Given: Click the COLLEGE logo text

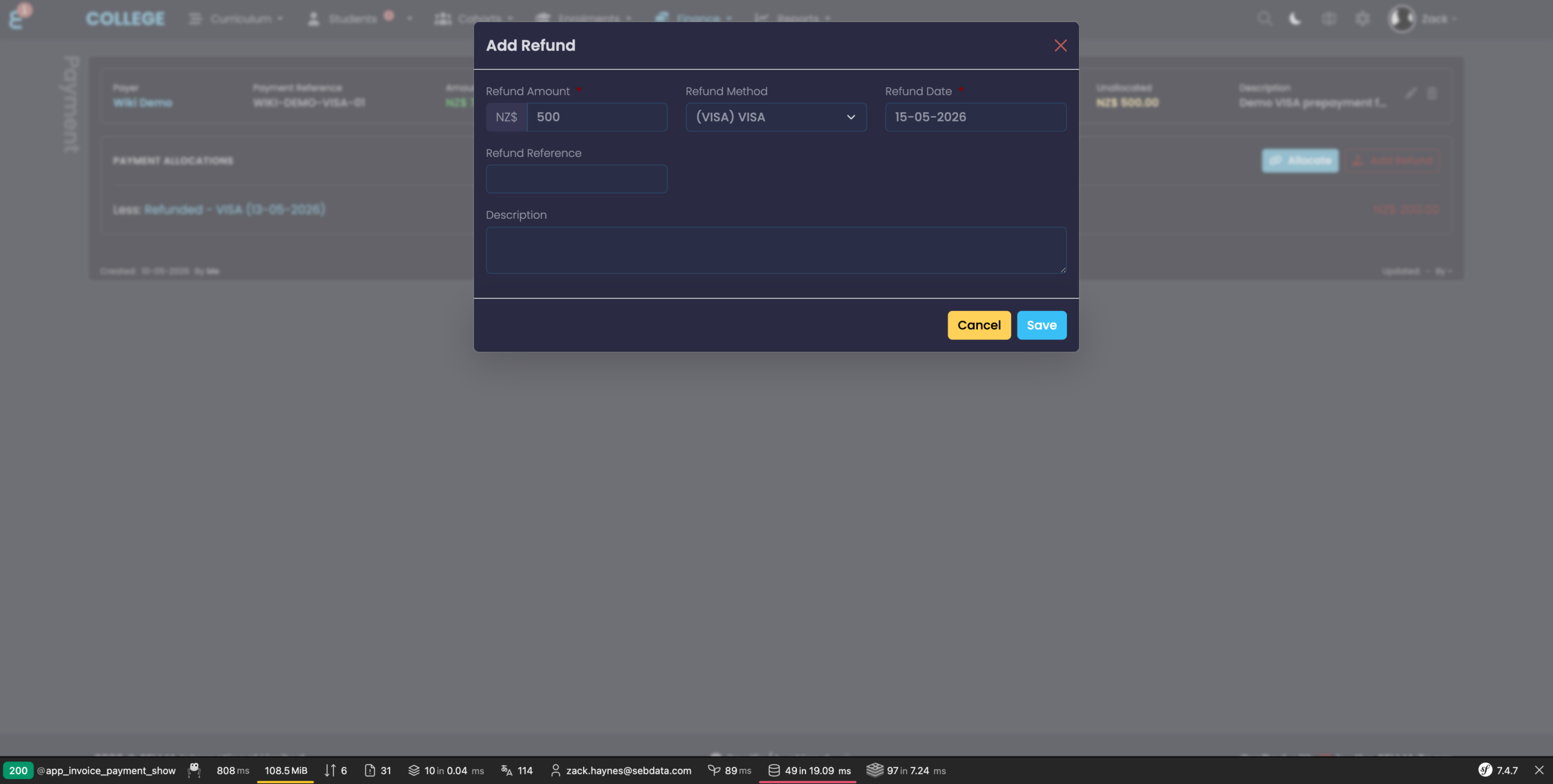Looking at the screenshot, I should point(125,19).
